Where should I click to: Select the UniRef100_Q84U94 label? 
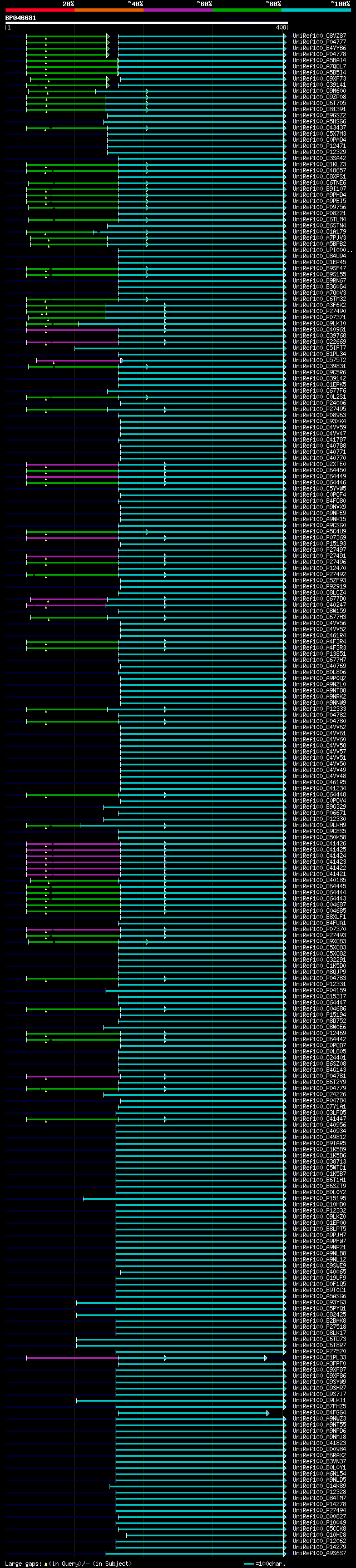coord(319,256)
